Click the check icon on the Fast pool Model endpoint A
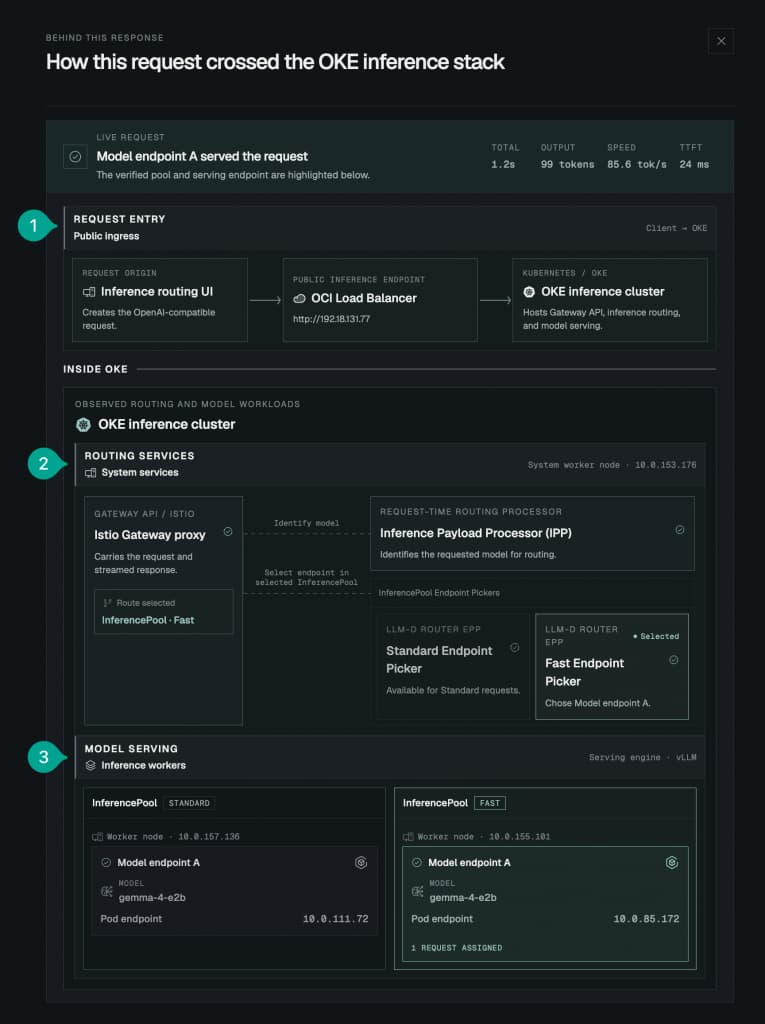Image resolution: width=765 pixels, height=1024 pixels. pyautogui.click(x=417, y=863)
